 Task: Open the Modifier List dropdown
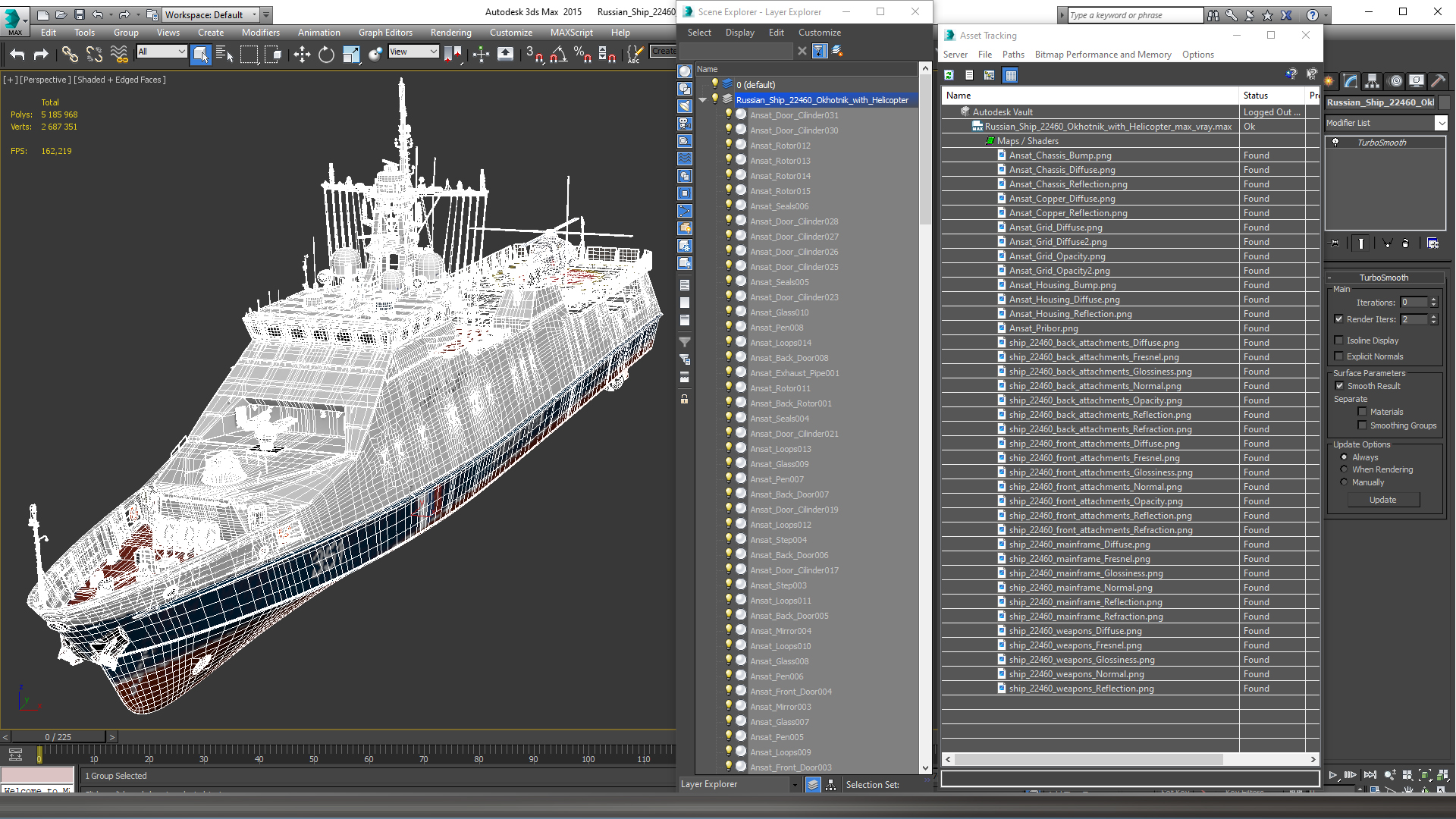[1441, 123]
